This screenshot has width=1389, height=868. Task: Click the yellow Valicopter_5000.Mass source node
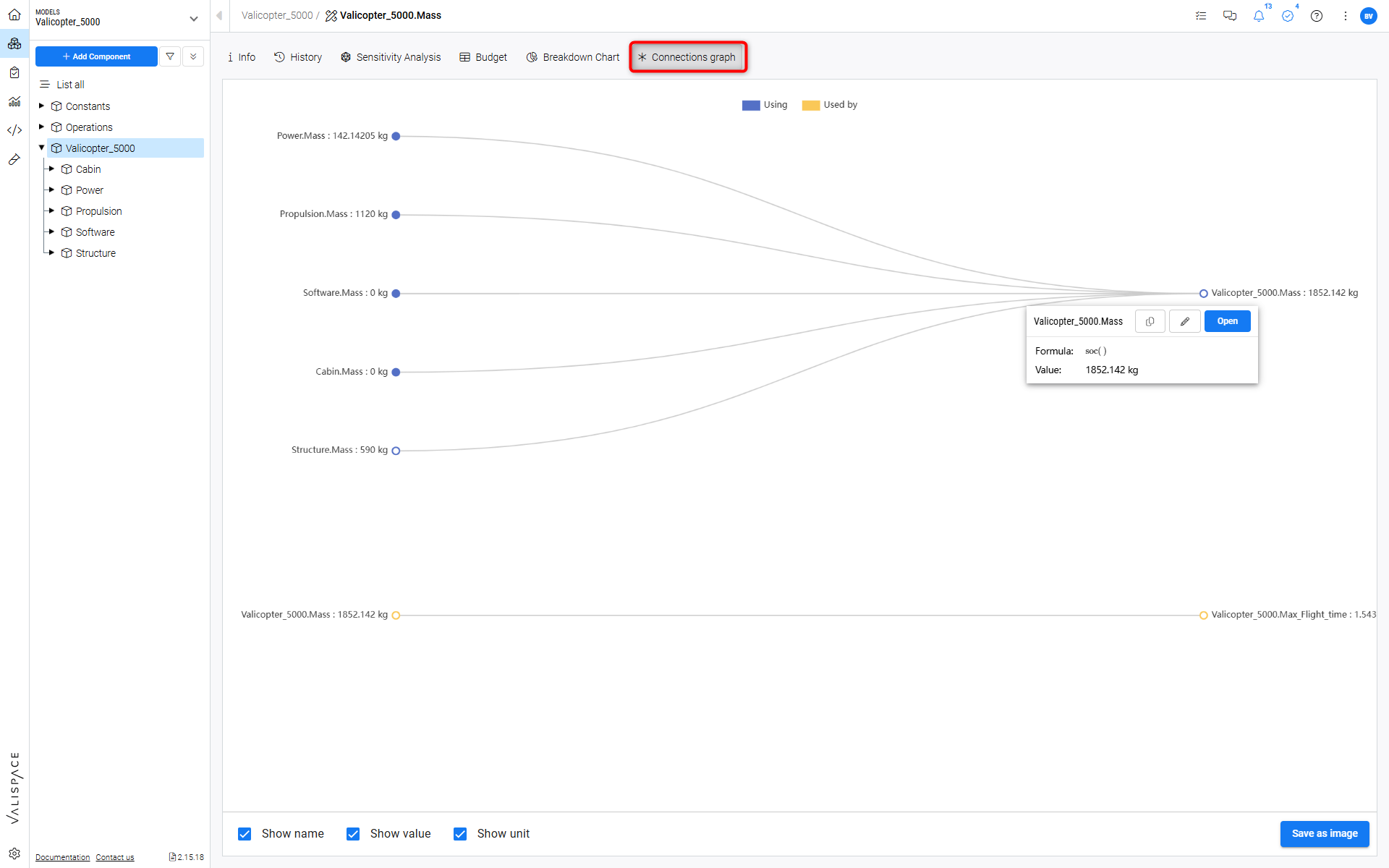[396, 616]
